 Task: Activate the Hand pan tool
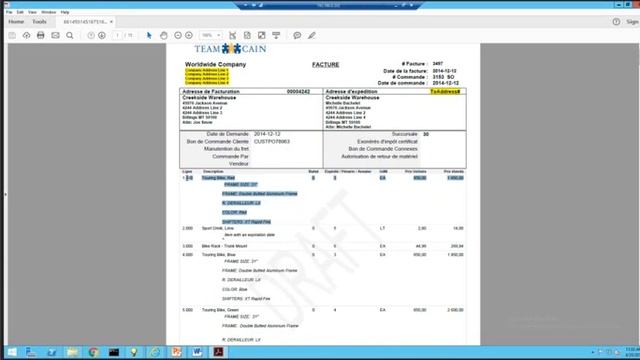(x=164, y=36)
